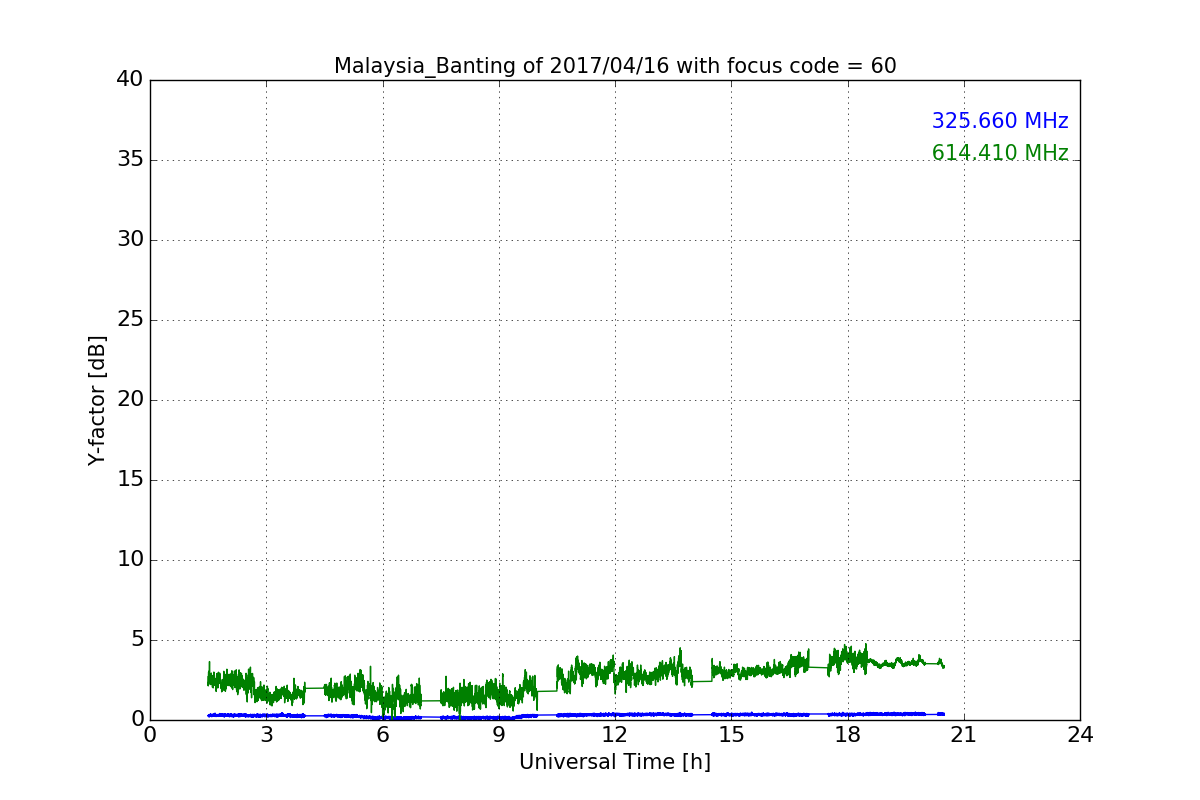Click the y-axis tick label '25'

click(x=130, y=320)
